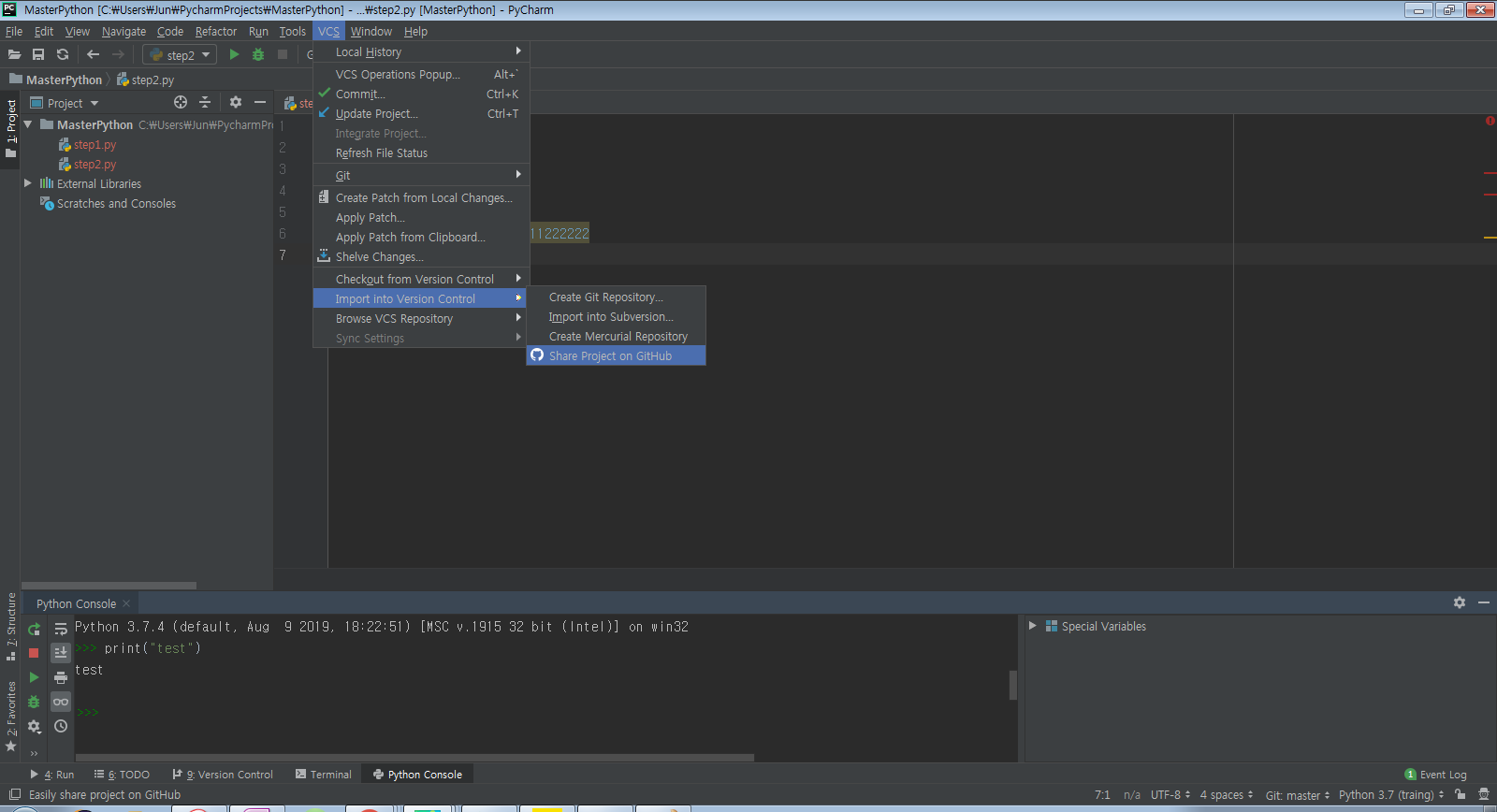Choose Import into Subversion...

click(x=616, y=316)
